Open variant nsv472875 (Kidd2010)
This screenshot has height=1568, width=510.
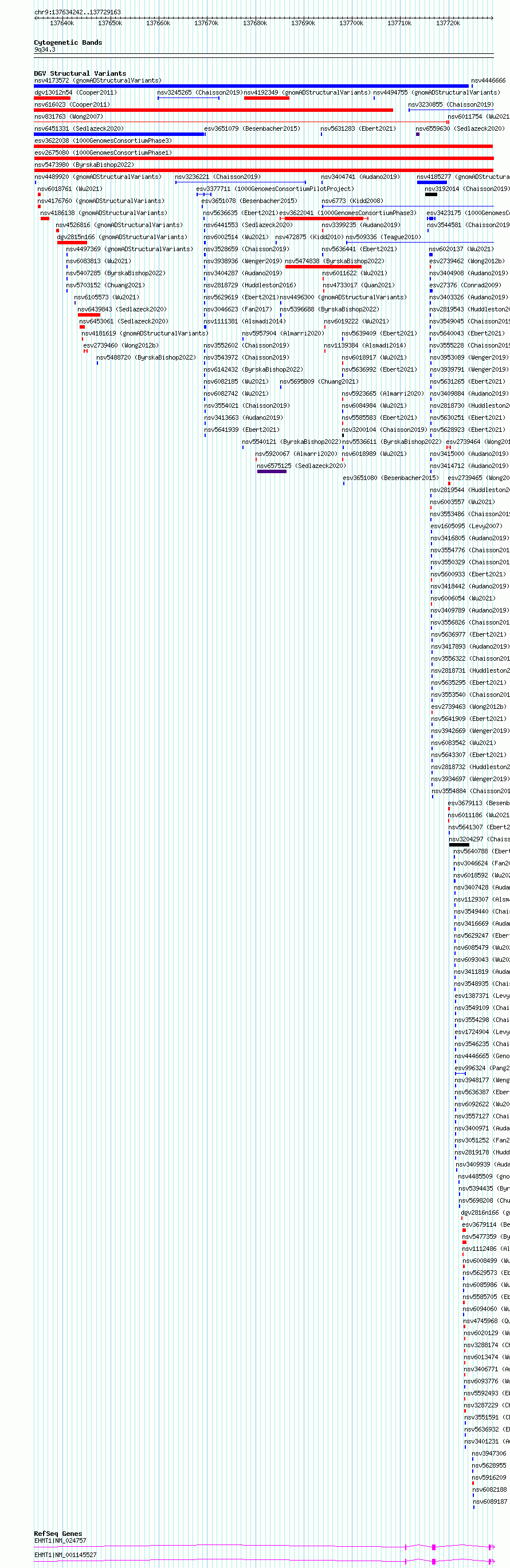tap(309, 237)
